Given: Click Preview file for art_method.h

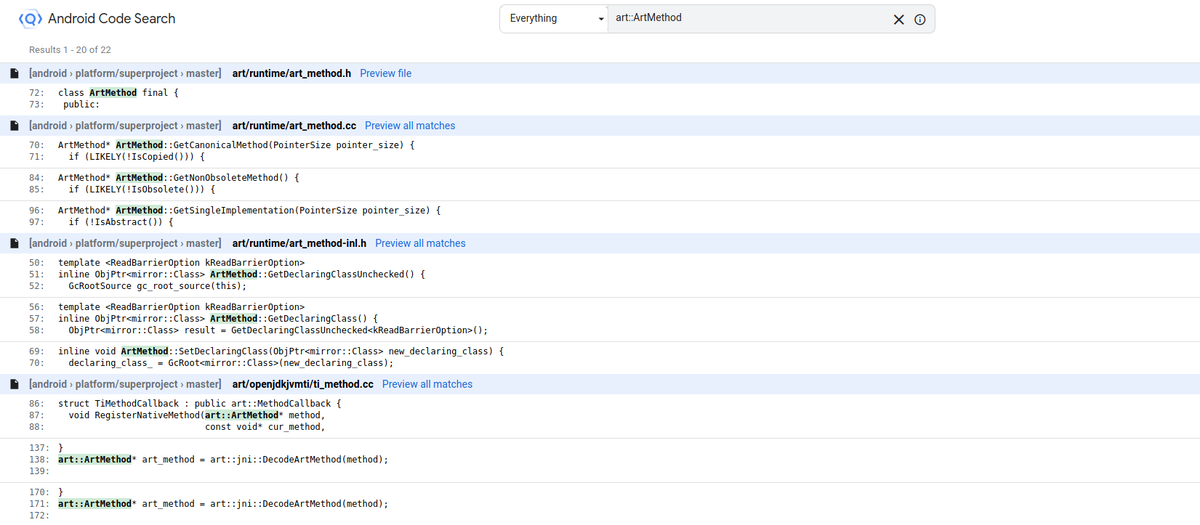Looking at the screenshot, I should pyautogui.click(x=385, y=73).
